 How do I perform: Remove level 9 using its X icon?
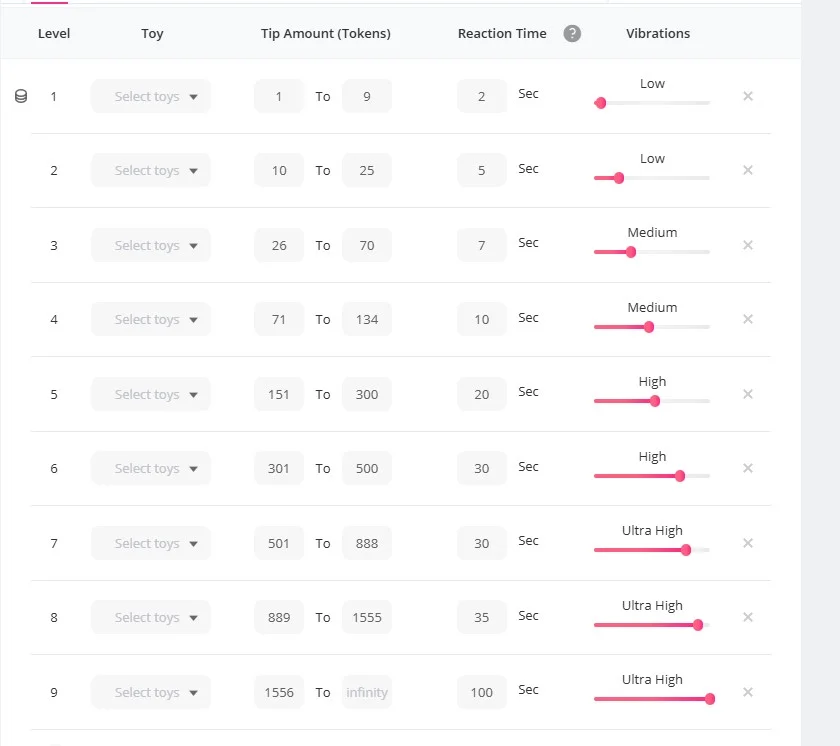(x=748, y=692)
